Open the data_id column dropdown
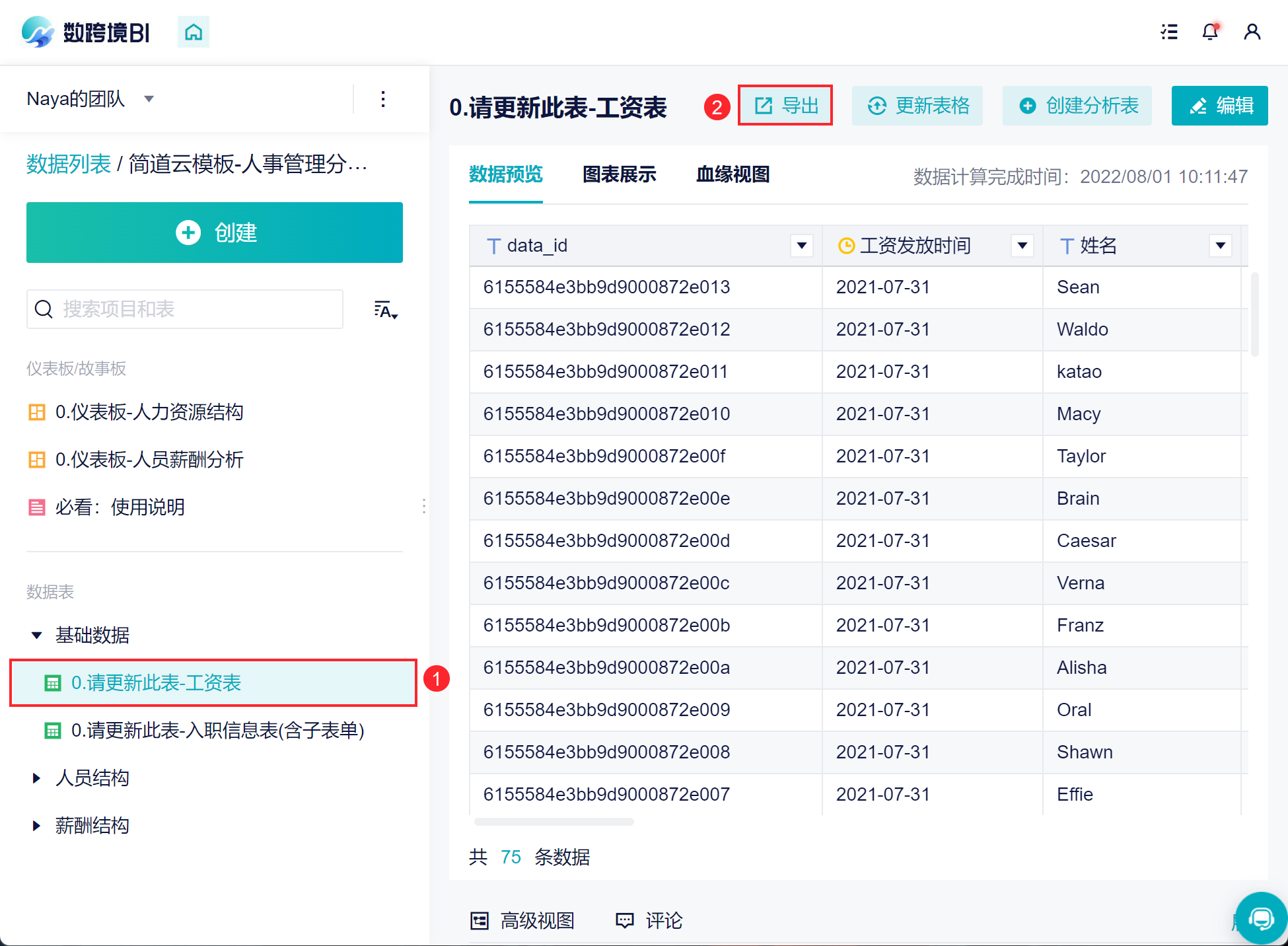 tap(802, 246)
